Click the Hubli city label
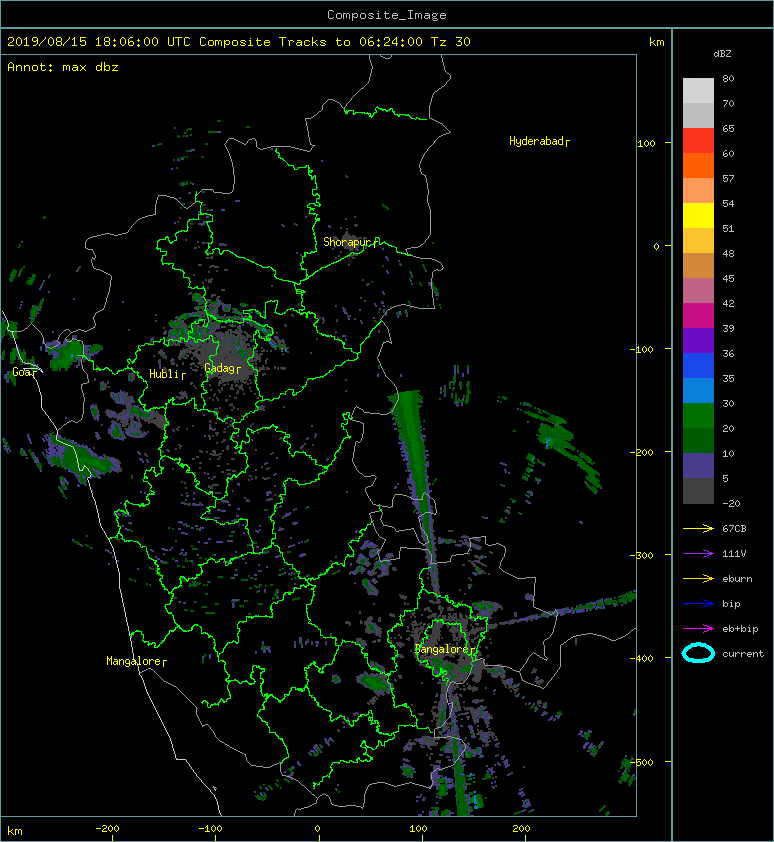Image resolution: width=774 pixels, height=842 pixels. point(164,374)
